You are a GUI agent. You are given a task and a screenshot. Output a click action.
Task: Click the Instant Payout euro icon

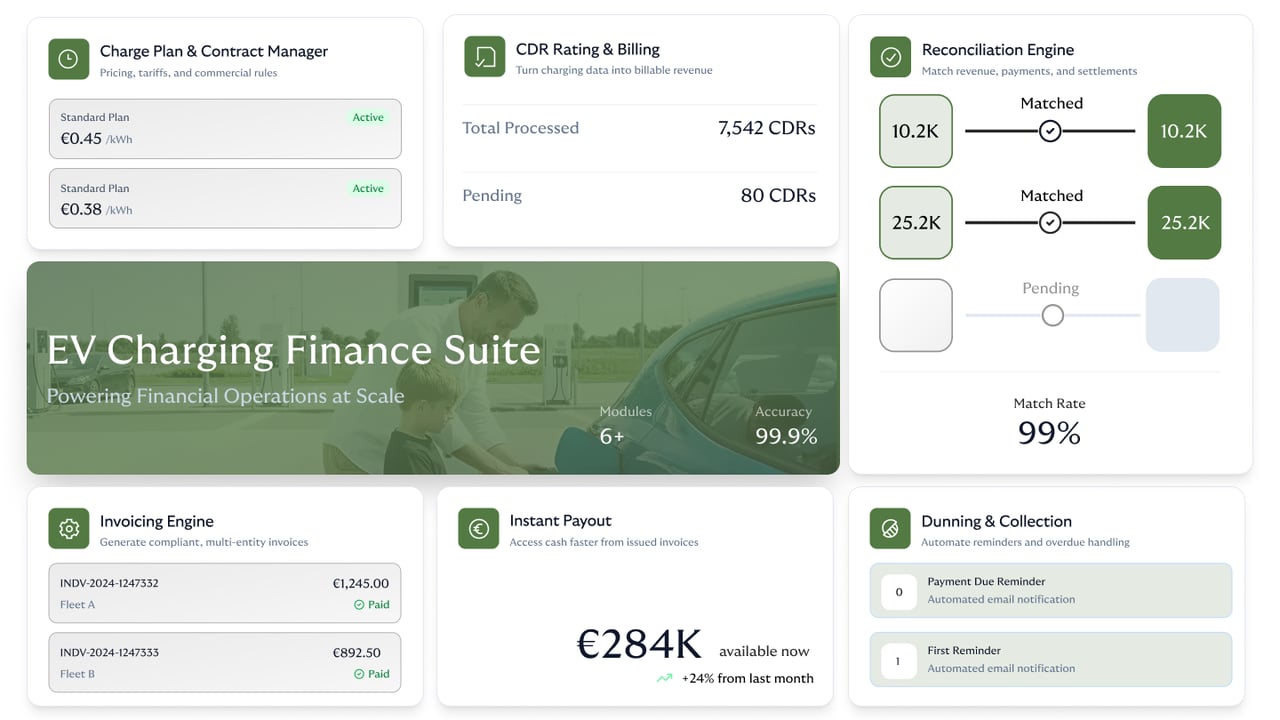point(478,528)
